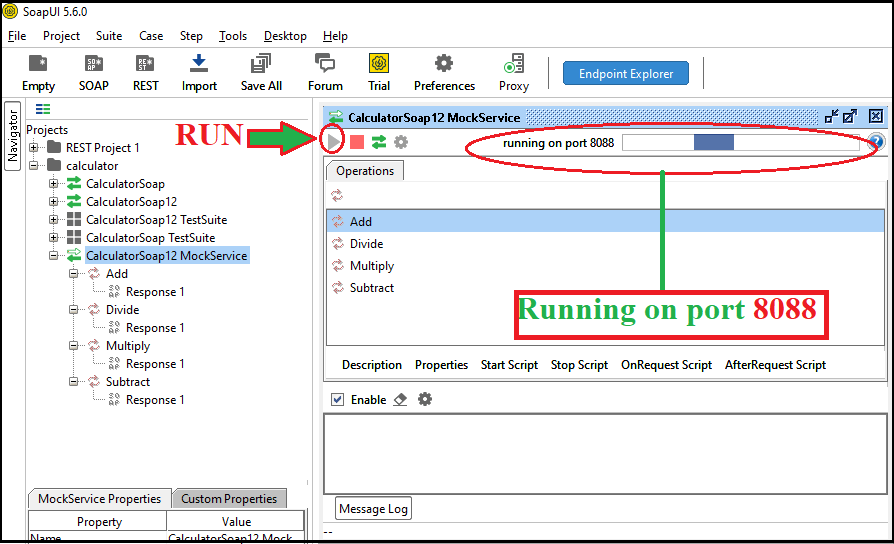
Task: Open the Tools menu
Action: 233,35
